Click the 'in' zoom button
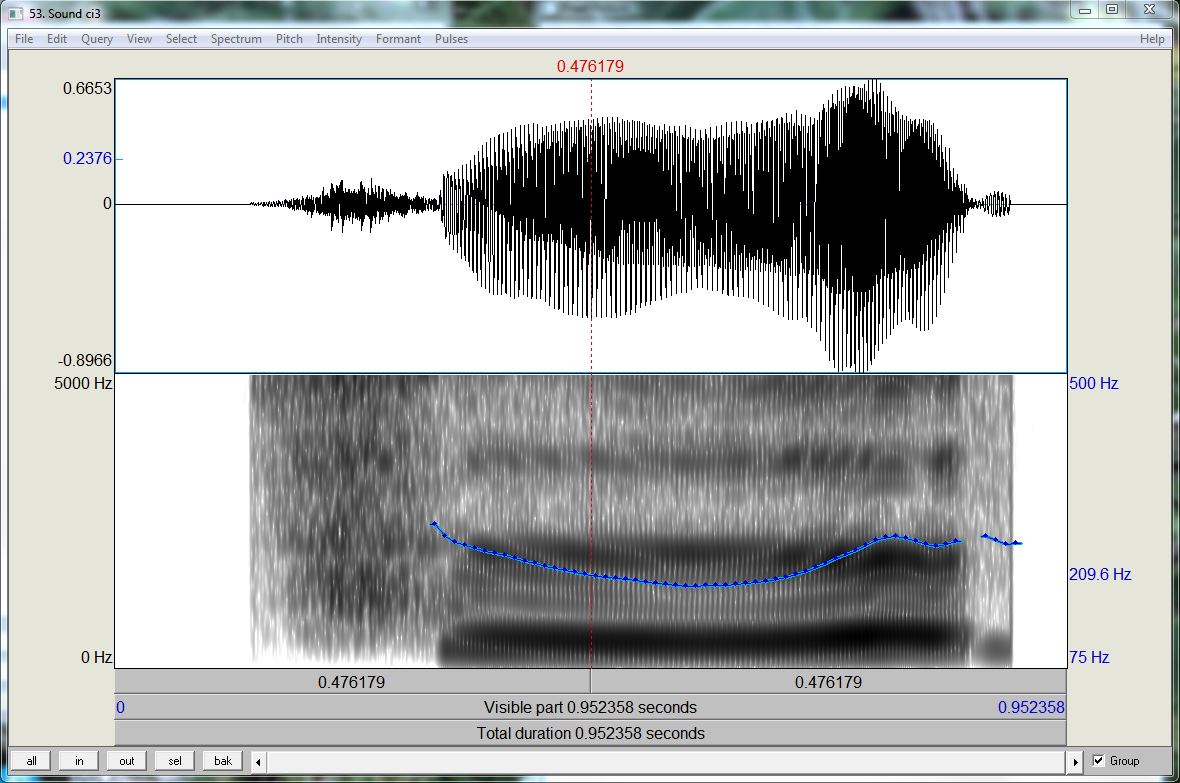This screenshot has width=1180, height=783. [79, 761]
